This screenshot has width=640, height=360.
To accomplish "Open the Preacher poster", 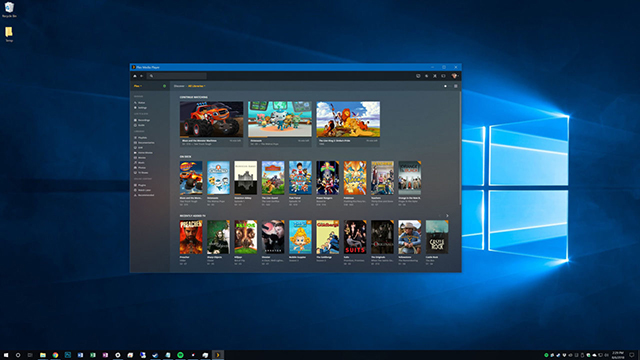I will coord(191,237).
